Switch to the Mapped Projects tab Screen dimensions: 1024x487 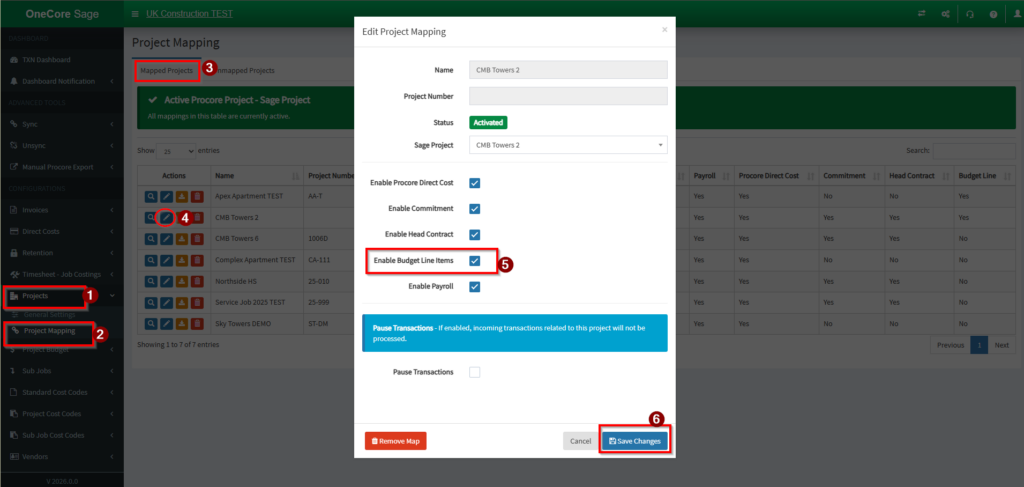point(167,71)
